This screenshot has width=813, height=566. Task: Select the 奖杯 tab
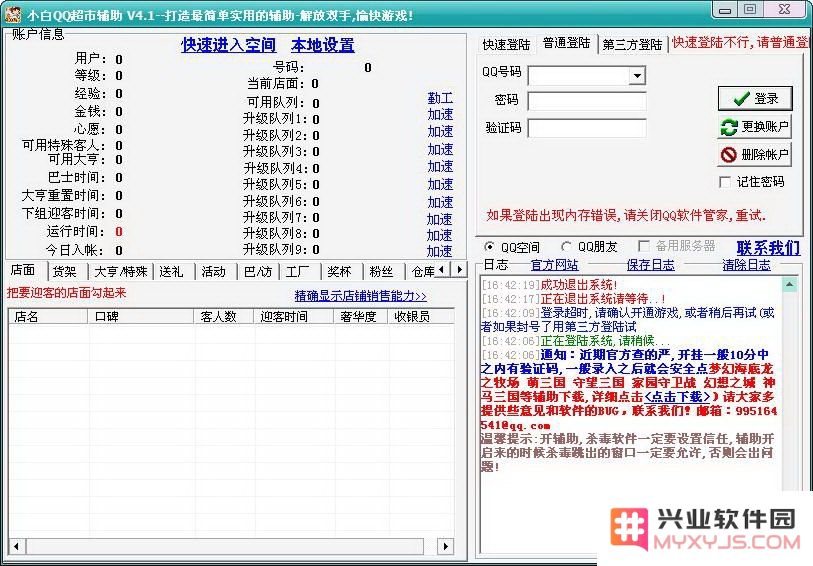pos(340,272)
